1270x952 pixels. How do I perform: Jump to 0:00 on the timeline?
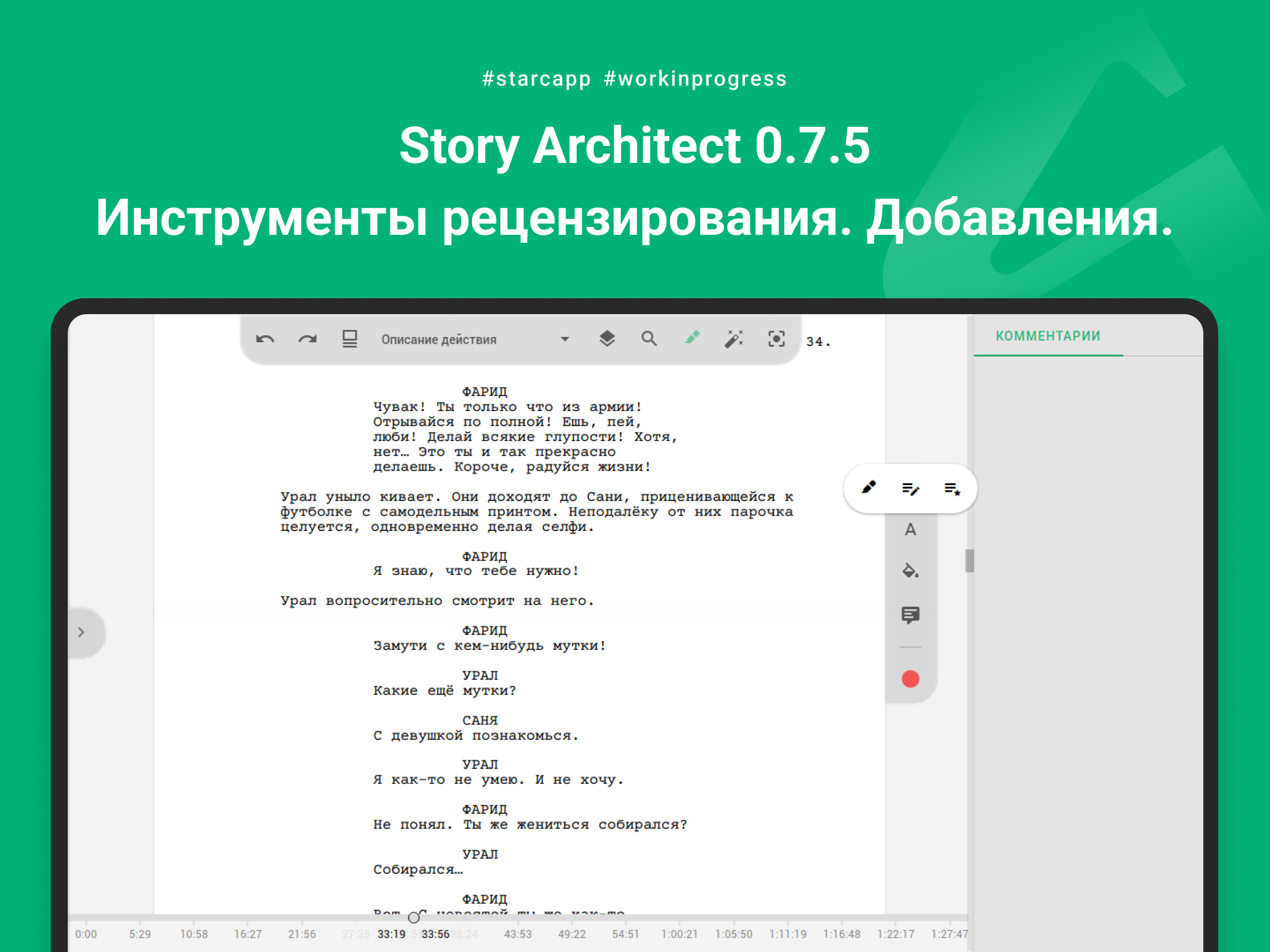point(86,934)
